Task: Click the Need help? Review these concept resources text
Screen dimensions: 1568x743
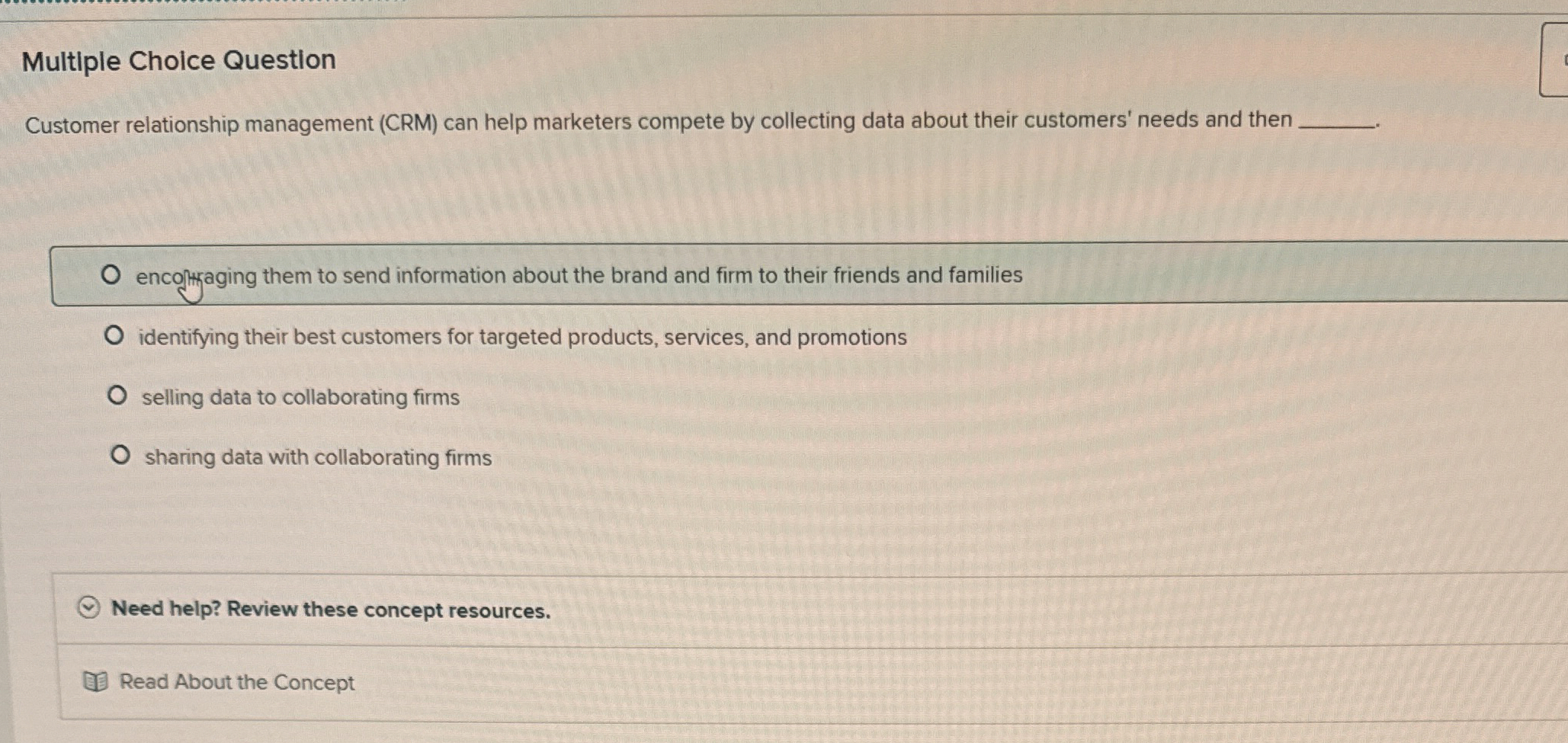Action: click(331, 608)
